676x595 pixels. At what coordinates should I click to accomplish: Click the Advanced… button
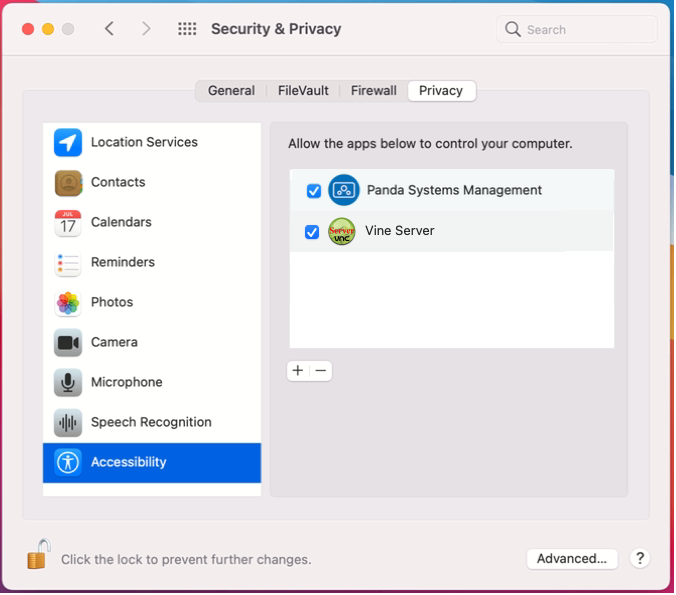pos(573,560)
